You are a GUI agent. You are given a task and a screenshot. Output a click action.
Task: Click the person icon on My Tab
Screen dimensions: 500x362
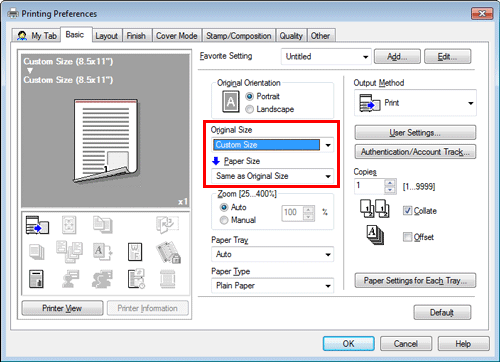(22, 36)
